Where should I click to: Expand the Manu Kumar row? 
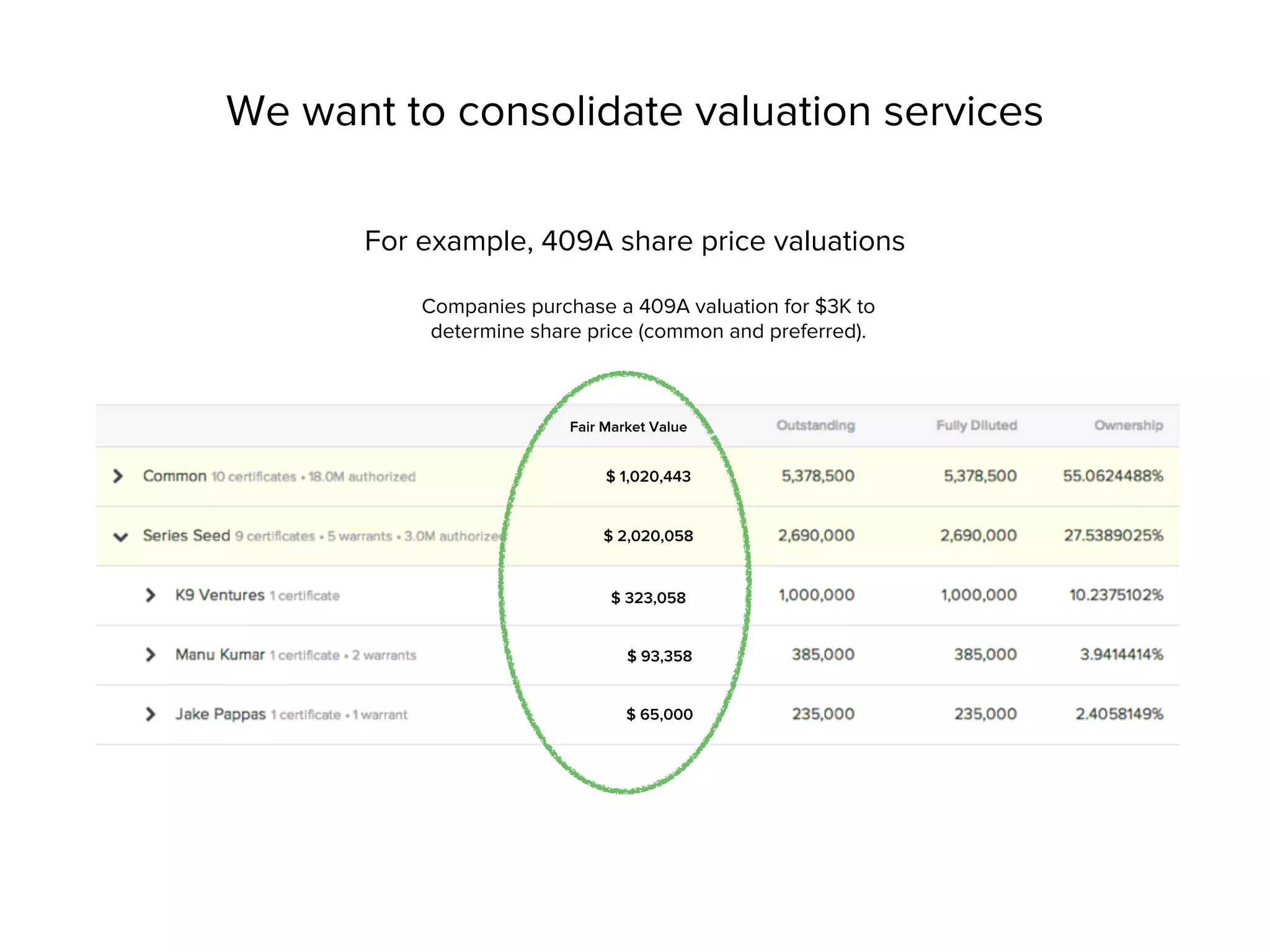[x=150, y=654]
